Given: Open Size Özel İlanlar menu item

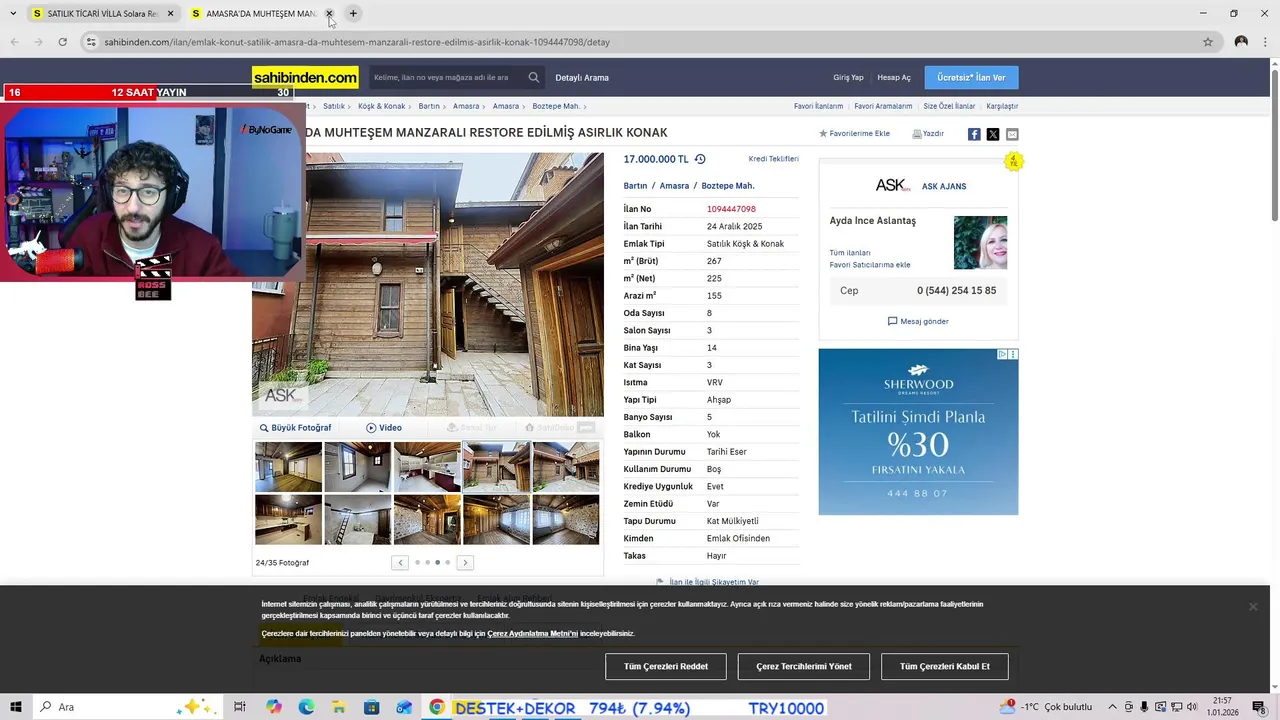Looking at the screenshot, I should [949, 106].
